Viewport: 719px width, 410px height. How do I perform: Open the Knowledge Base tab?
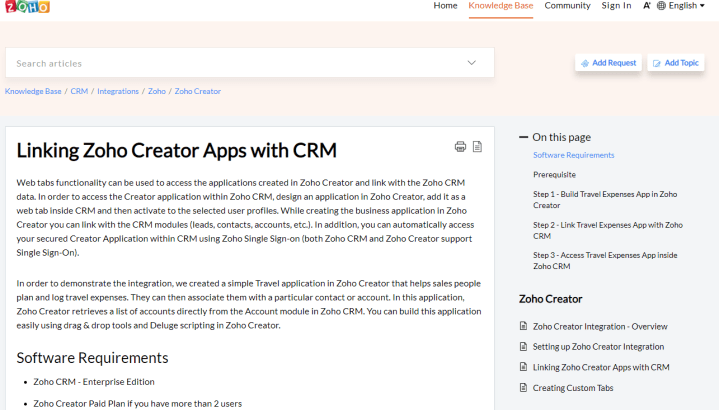click(x=501, y=6)
